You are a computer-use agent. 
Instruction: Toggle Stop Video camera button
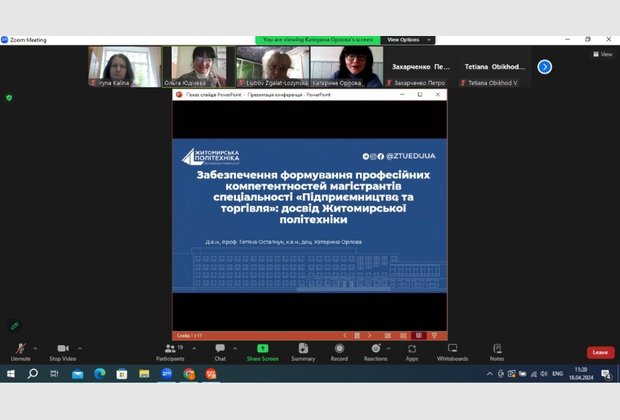(x=62, y=348)
